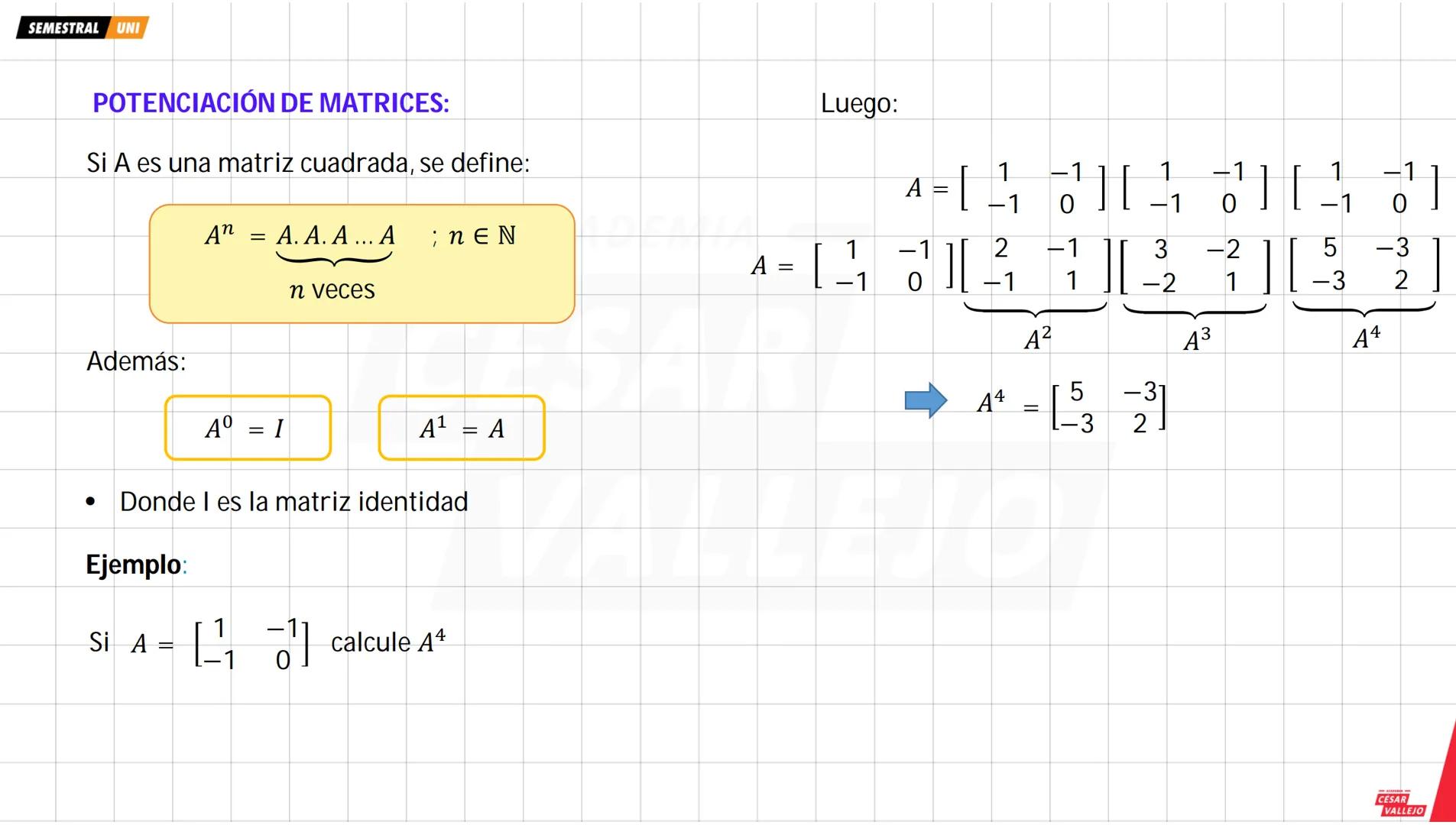This screenshot has height=825, width=1456.
Task: Click the blue right-pointing arrow
Action: [x=925, y=400]
